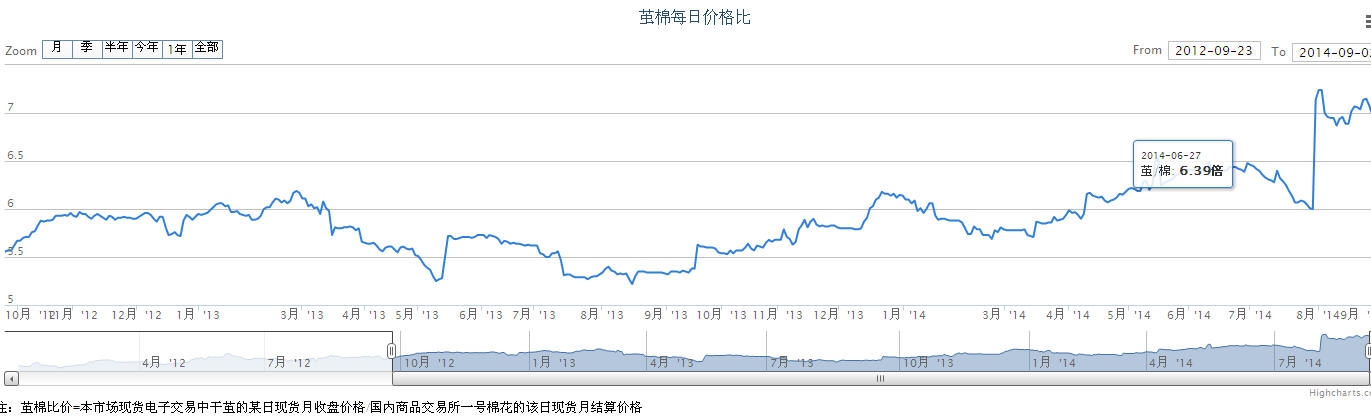Viewport: 1371px width, 419px height.
Task: Choose the 今年 year-to-date zoom
Action: pyautogui.click(x=147, y=49)
